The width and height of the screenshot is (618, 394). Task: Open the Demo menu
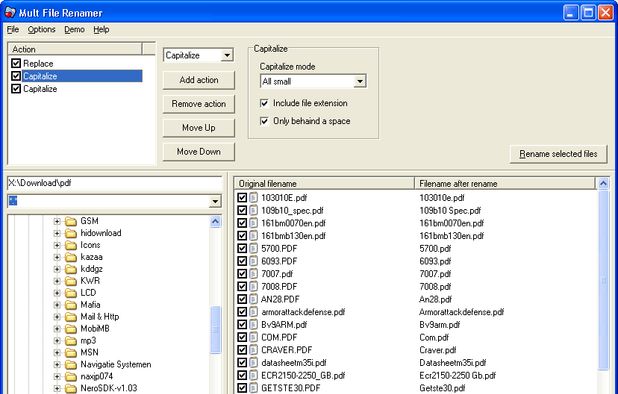pos(74,30)
